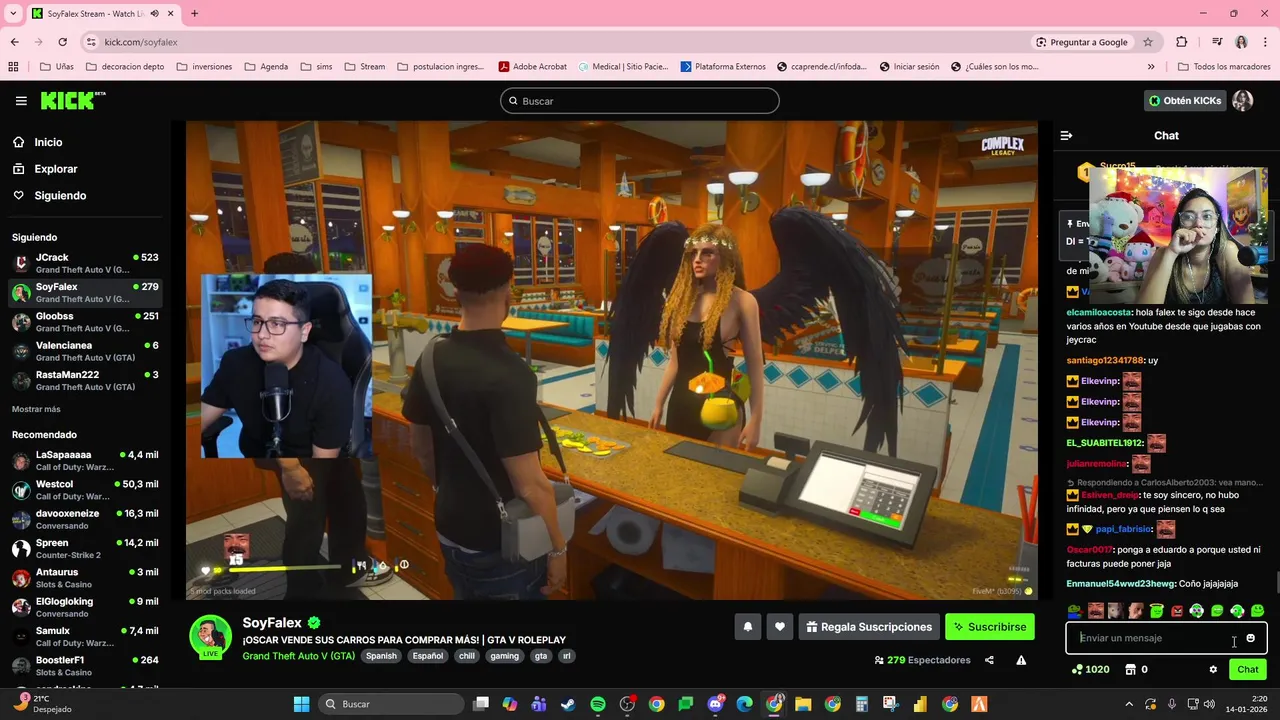Open a new Chrome tab
The width and height of the screenshot is (1280, 720).
194,14
